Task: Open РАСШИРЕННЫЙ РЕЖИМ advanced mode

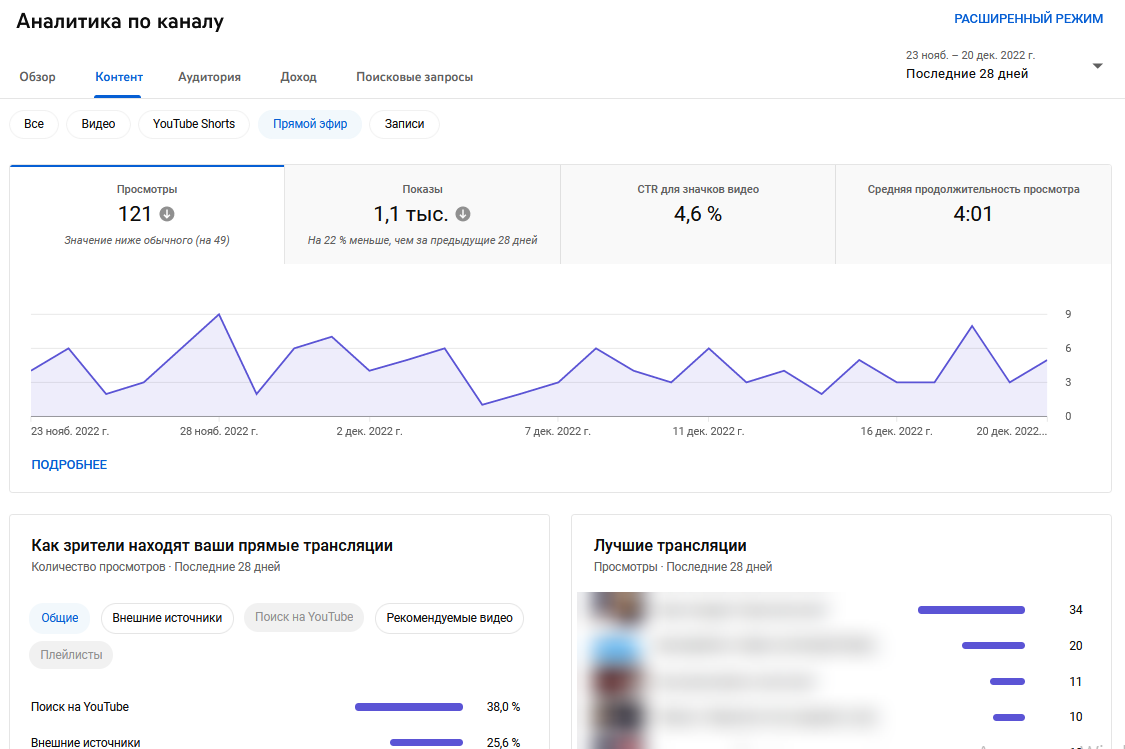Action: 1029,18
